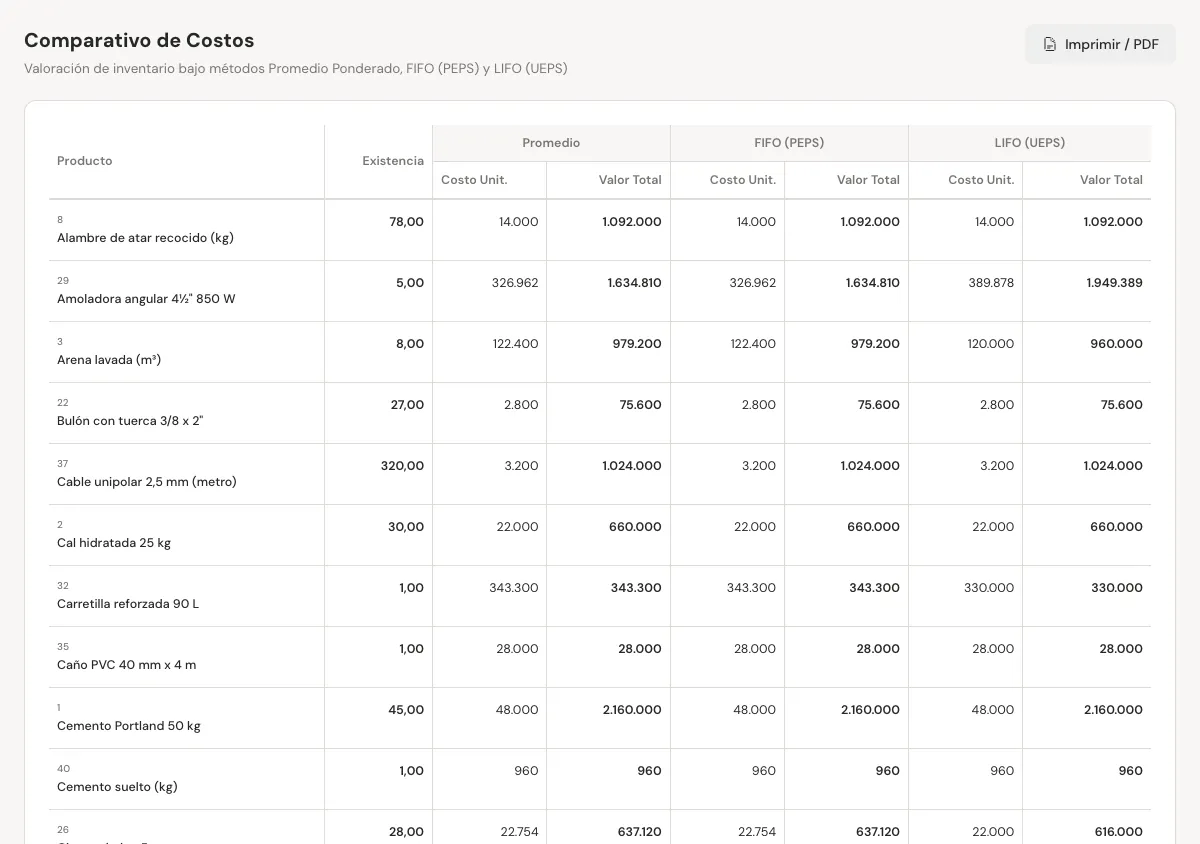Click Promedio unit cost 343.300 for Carretilla reforzada
This screenshot has width=1200, height=844.
click(x=514, y=588)
